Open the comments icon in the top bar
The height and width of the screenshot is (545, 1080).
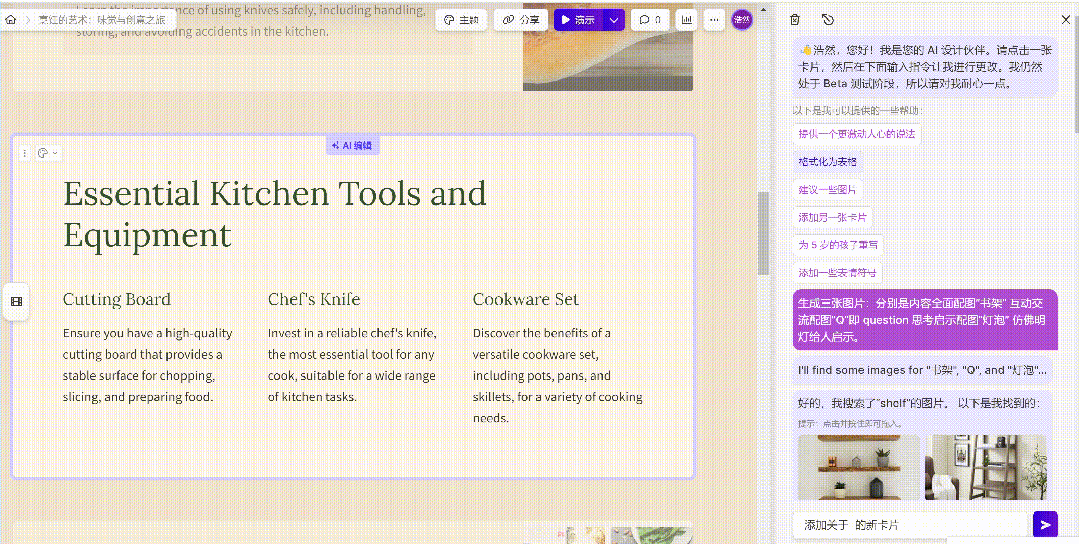(650, 19)
